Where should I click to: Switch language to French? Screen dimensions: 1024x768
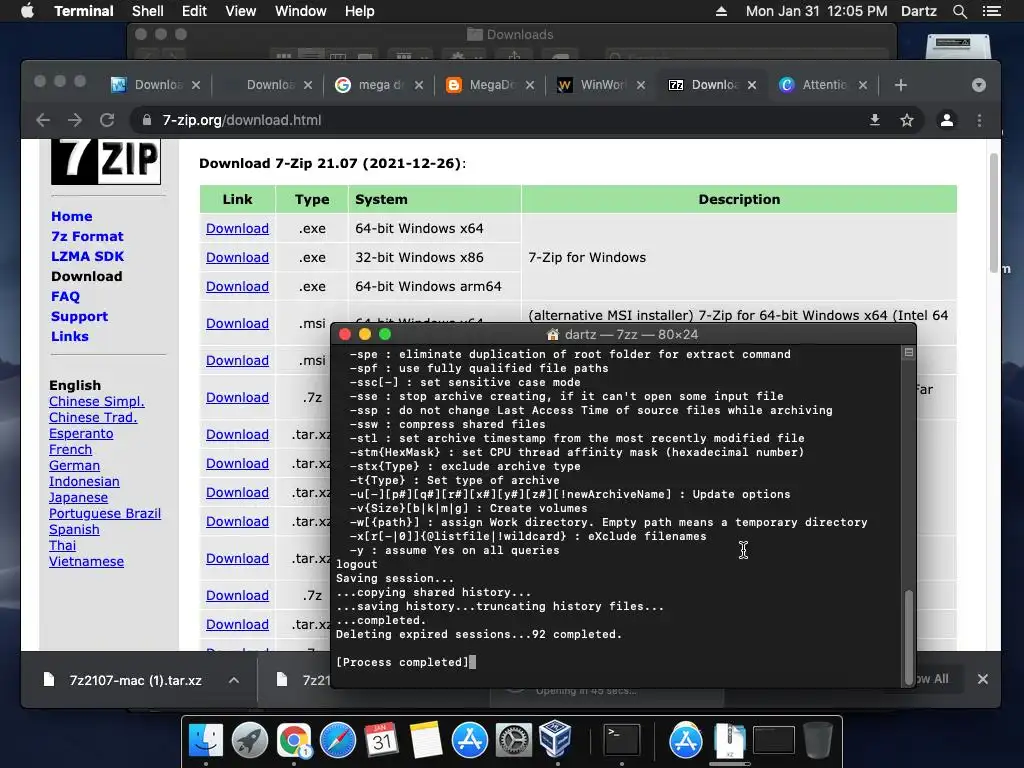71,449
